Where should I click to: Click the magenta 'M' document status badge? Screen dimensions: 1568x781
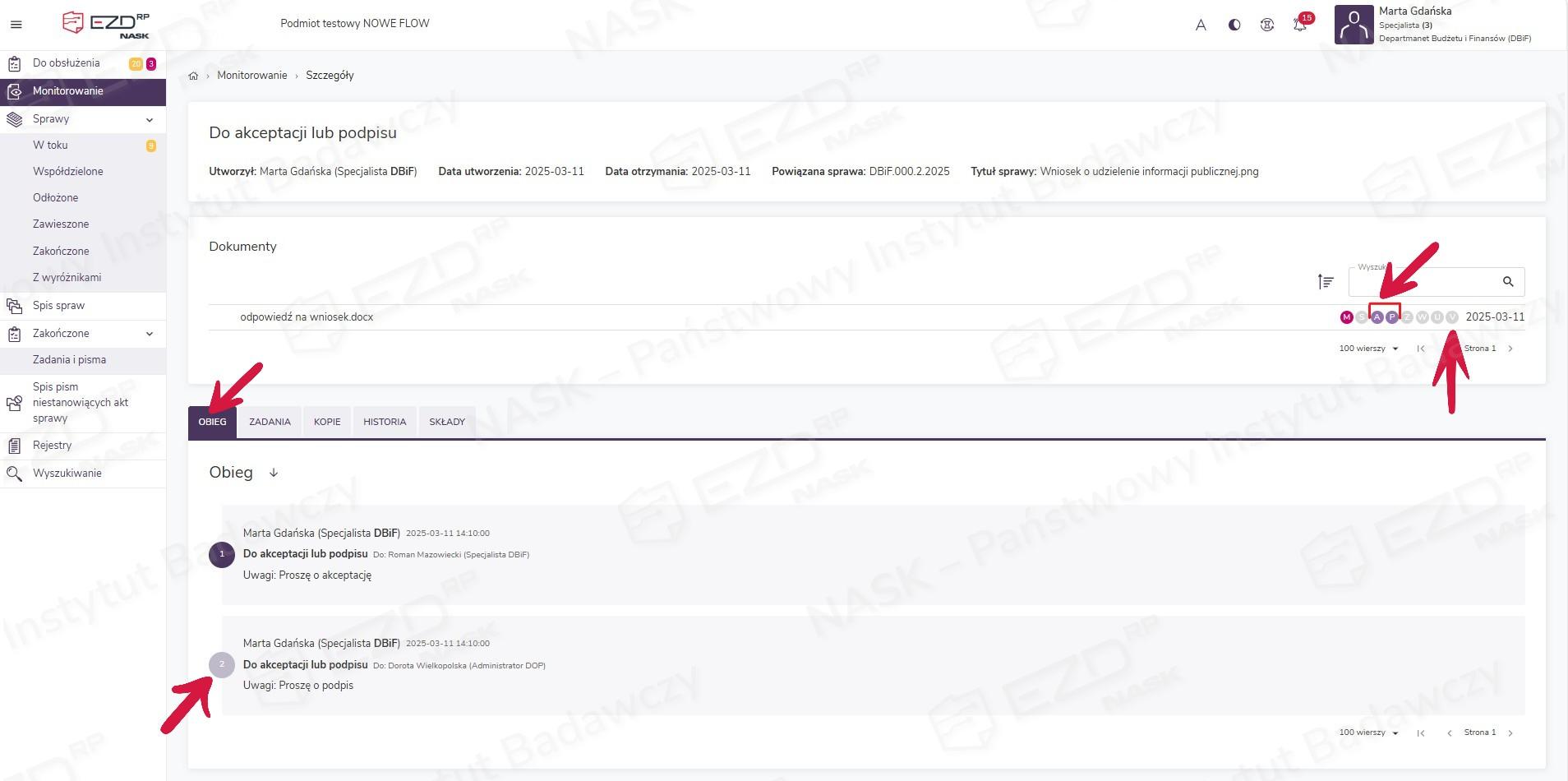(1346, 317)
